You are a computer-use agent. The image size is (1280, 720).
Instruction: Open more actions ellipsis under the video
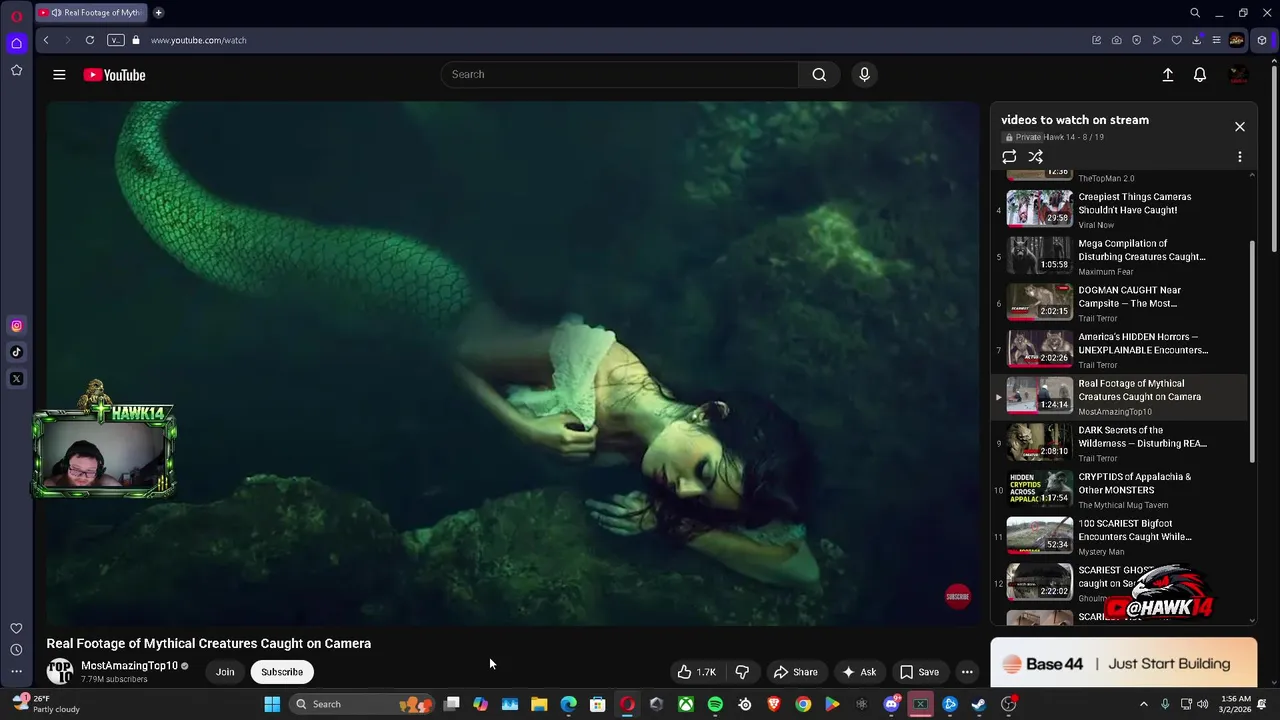(x=967, y=672)
